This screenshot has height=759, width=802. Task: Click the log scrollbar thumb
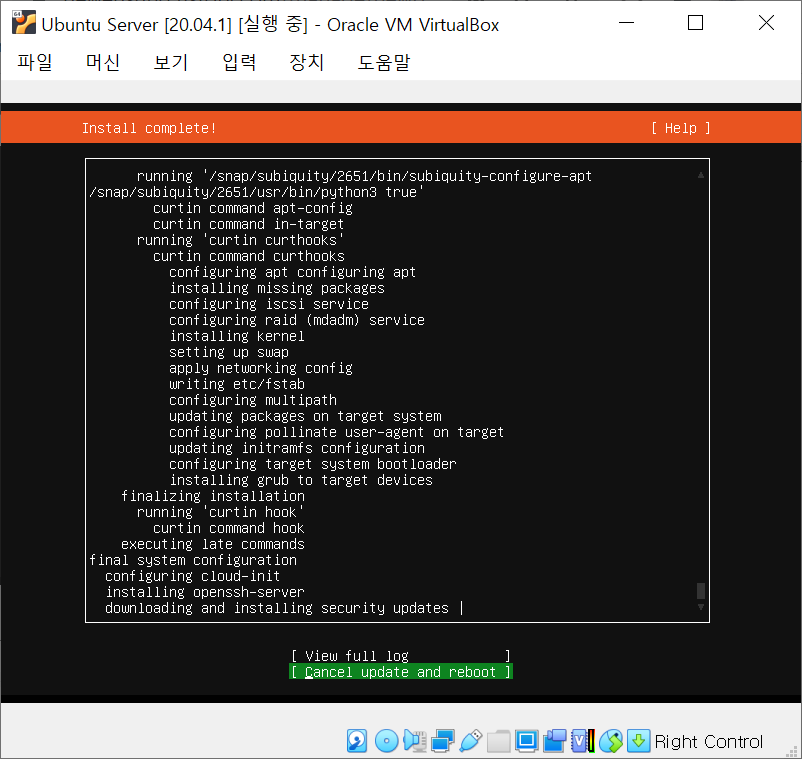pyautogui.click(x=701, y=591)
